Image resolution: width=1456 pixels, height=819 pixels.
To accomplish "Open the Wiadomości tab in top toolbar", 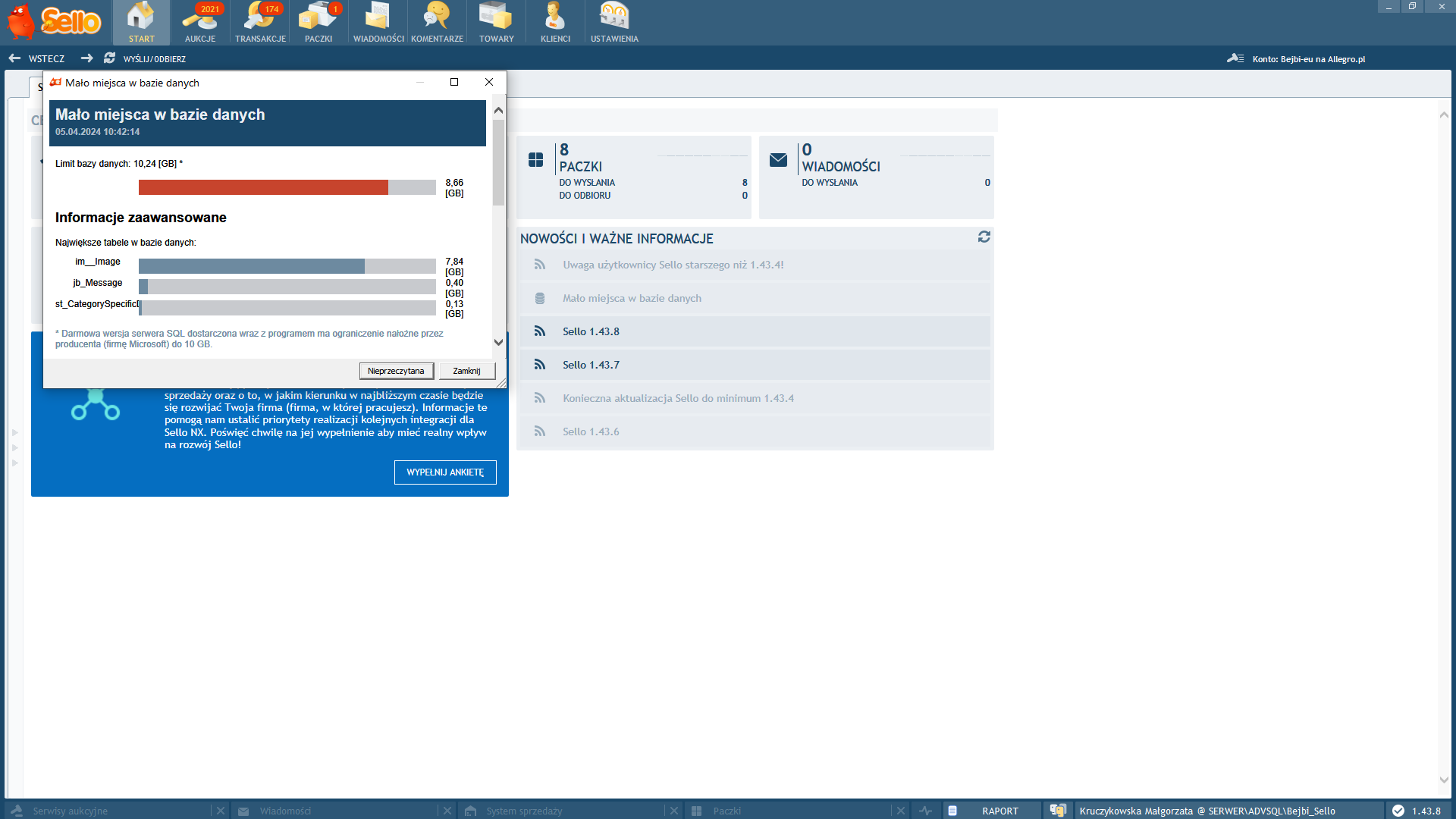I will click(x=378, y=22).
